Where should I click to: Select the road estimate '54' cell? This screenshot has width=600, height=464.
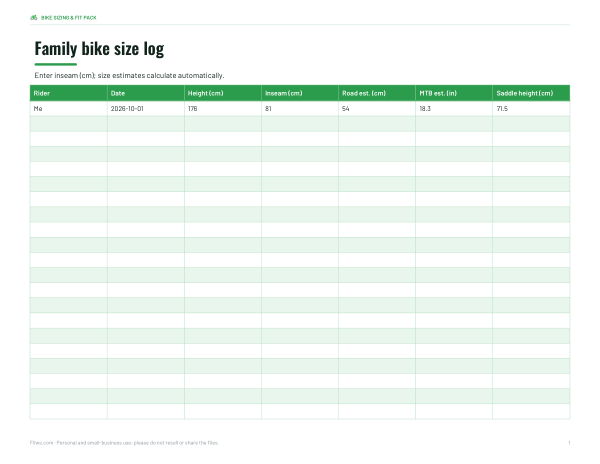377,109
